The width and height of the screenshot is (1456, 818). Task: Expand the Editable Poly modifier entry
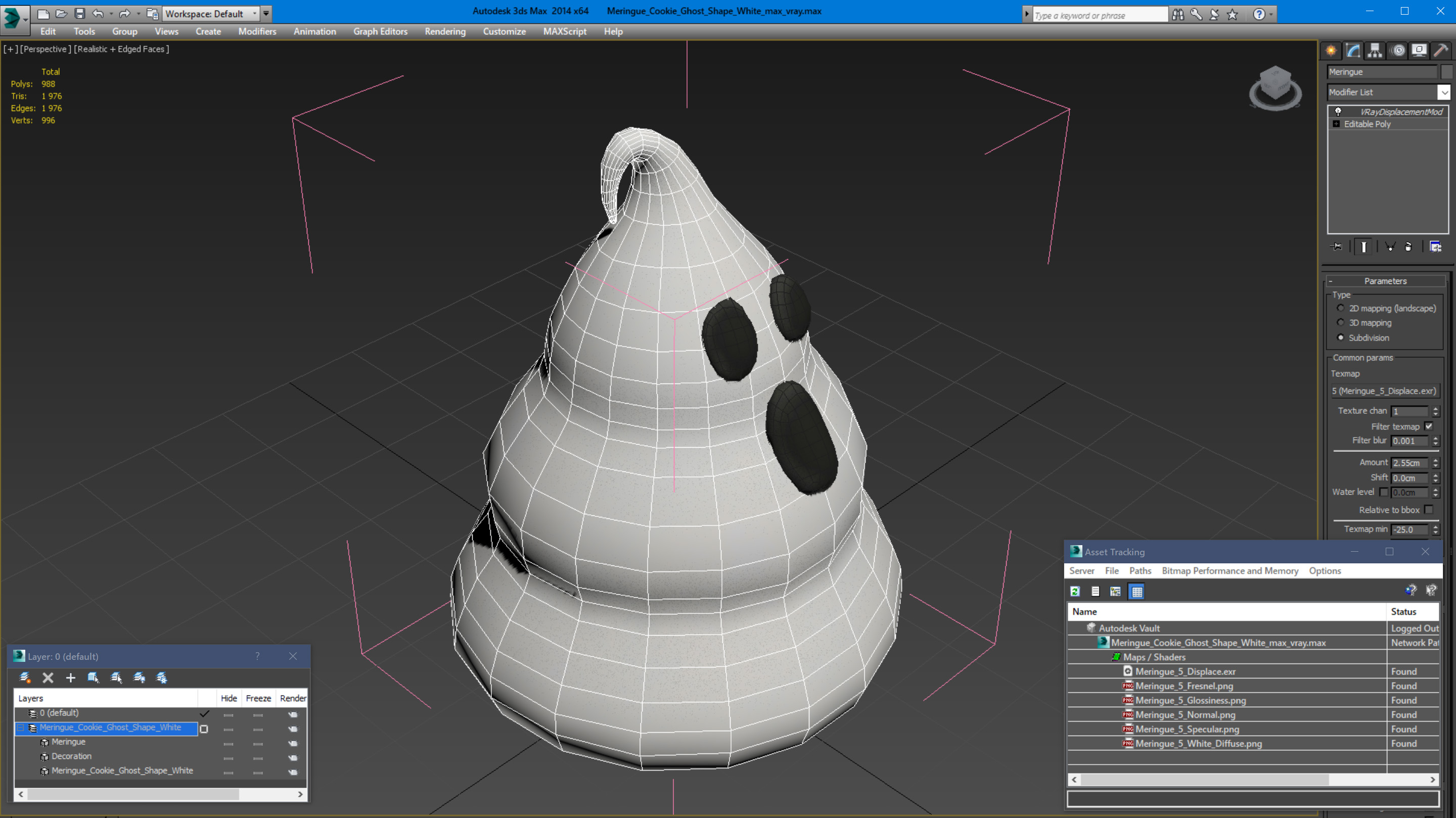(x=1336, y=124)
